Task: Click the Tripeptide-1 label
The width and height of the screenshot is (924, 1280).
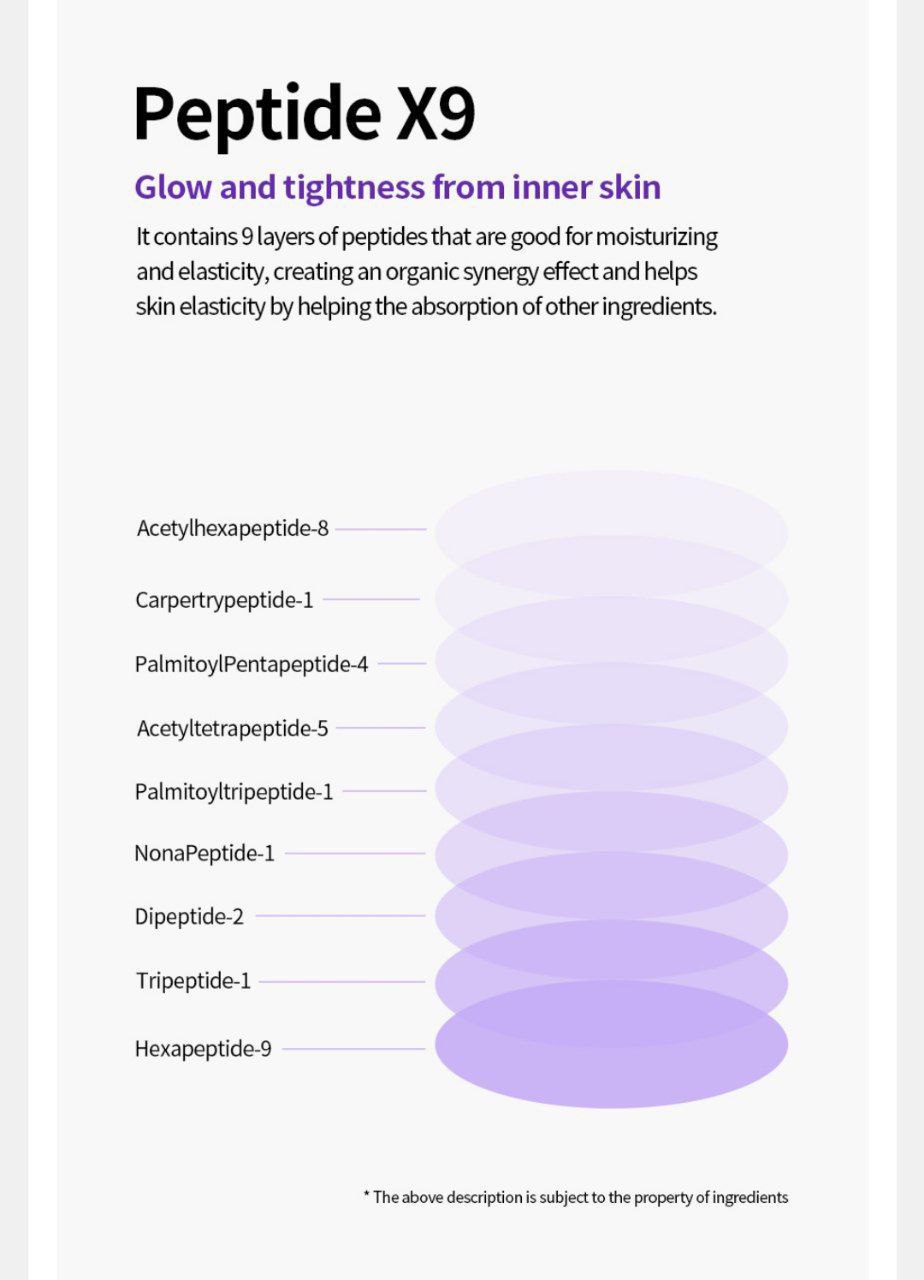Action: 193,981
